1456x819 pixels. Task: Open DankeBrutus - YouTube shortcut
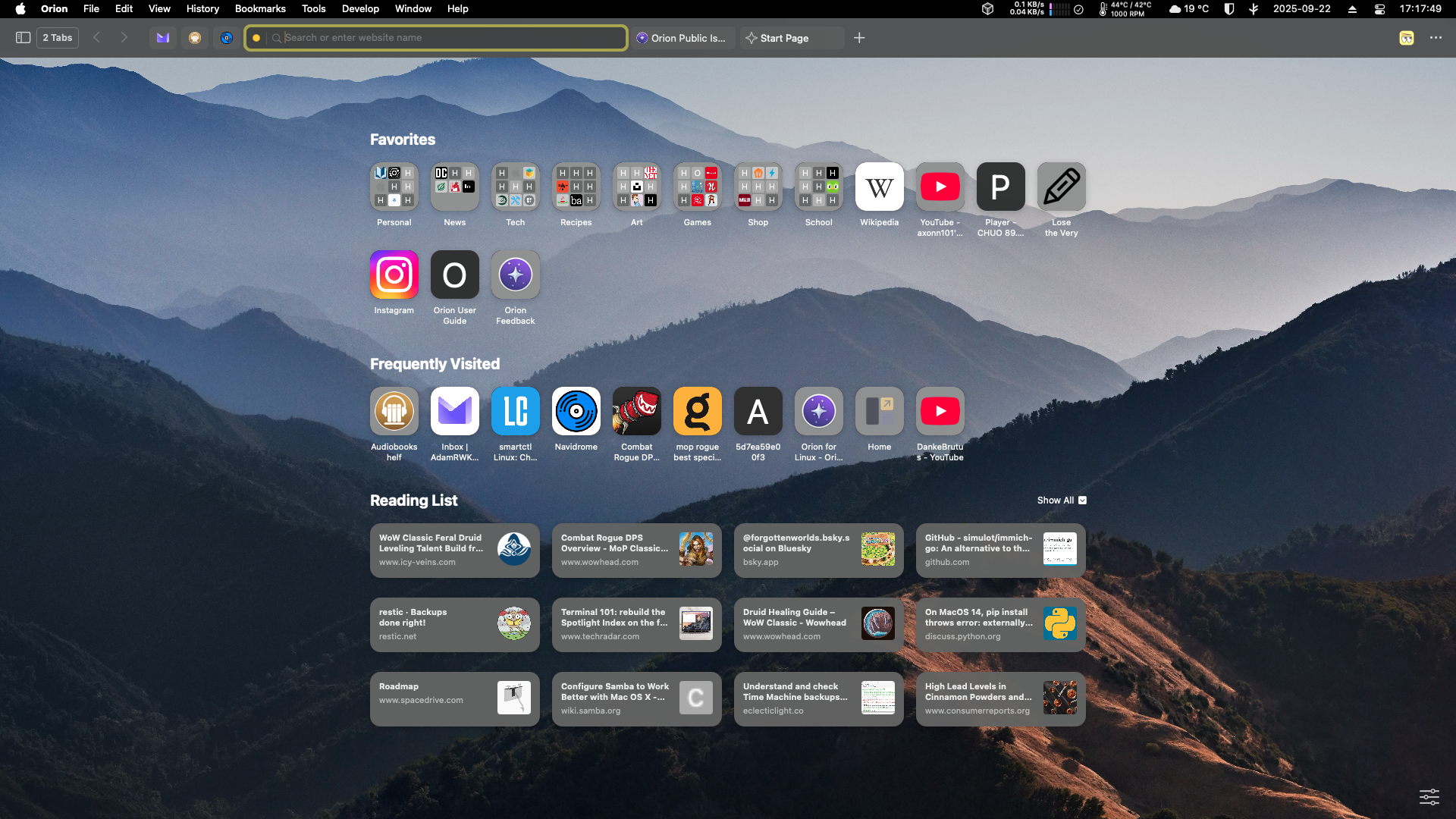(x=940, y=410)
